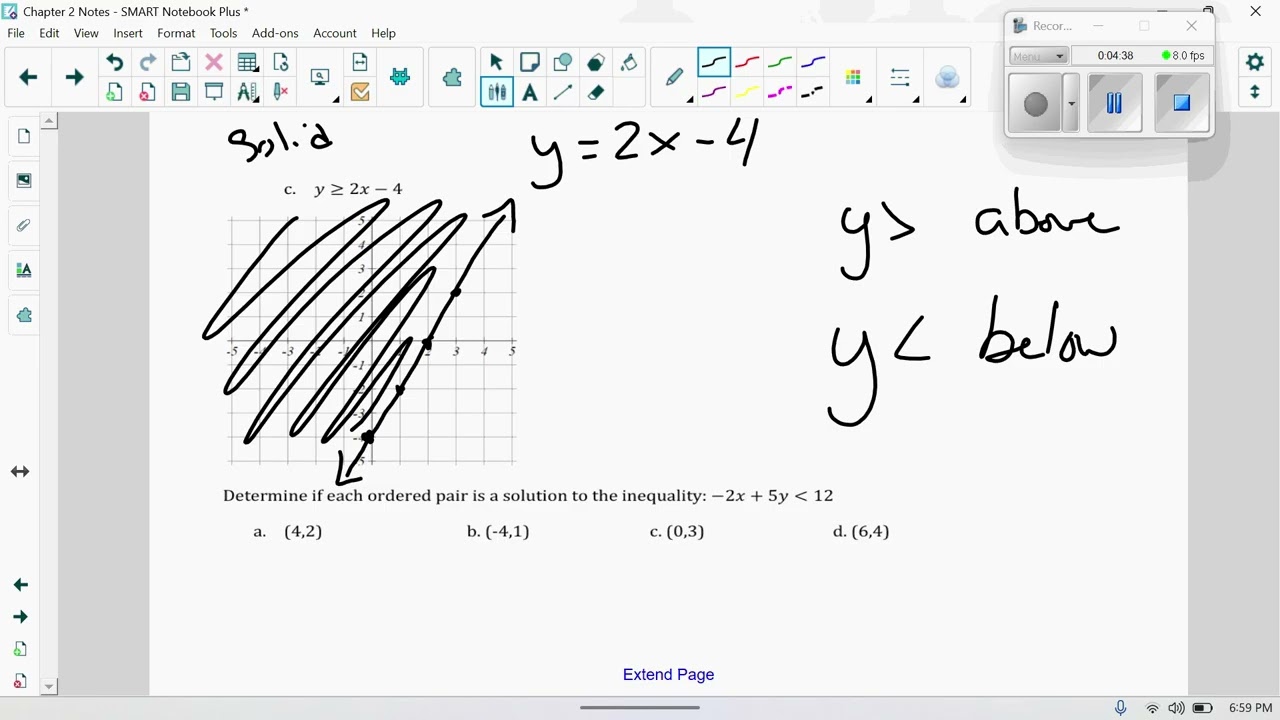Delete the current page icon

pyautogui.click(x=147, y=93)
